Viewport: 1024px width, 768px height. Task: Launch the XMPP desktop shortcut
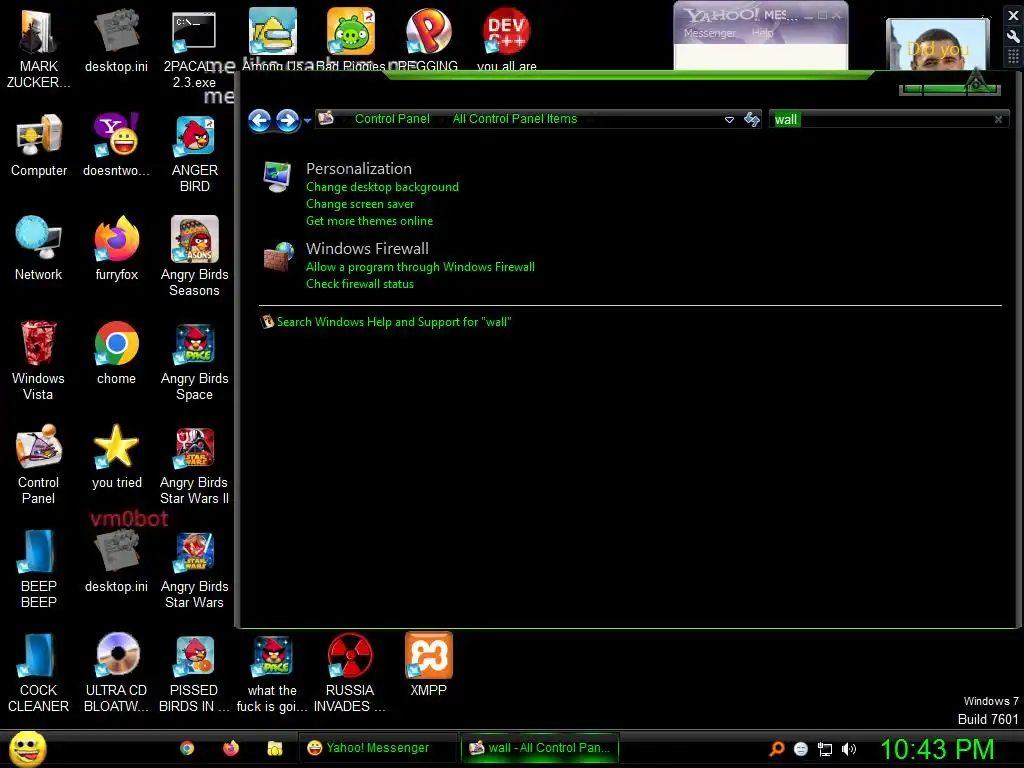(428, 665)
